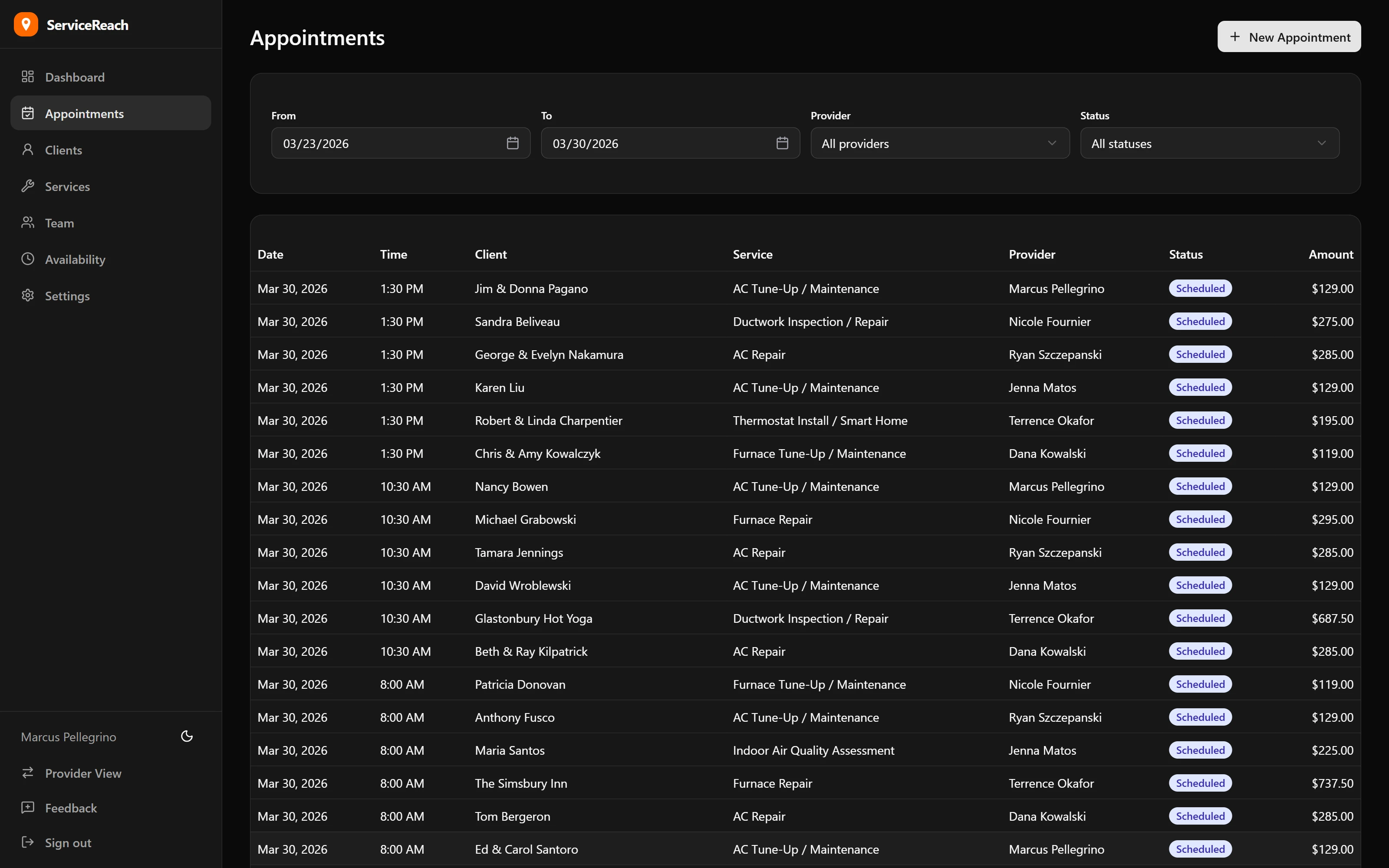The width and height of the screenshot is (1389, 868).
Task: Expand the All statuses dropdown
Action: coord(1208,143)
